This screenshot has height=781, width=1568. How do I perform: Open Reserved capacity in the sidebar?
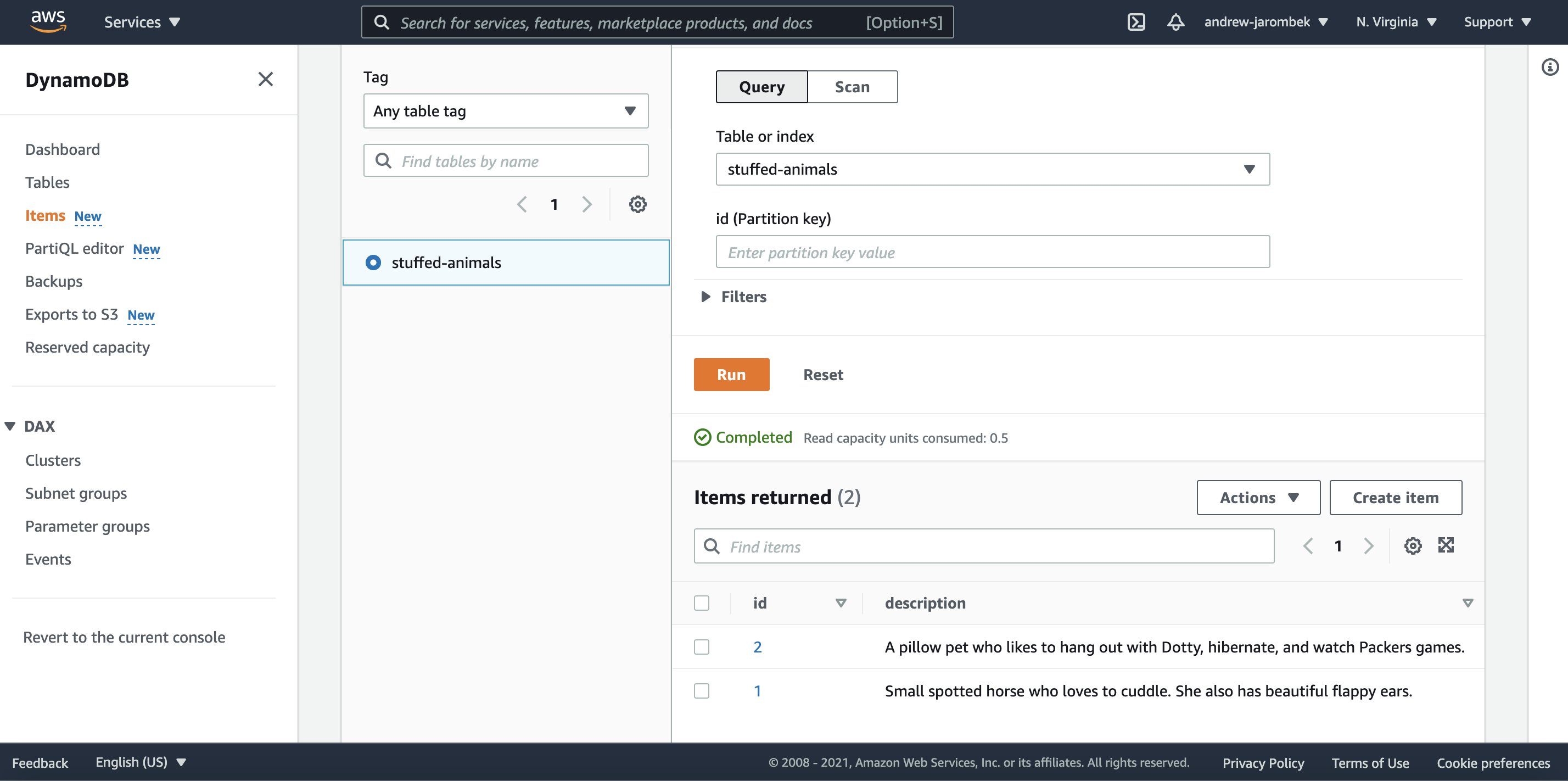[x=87, y=347]
